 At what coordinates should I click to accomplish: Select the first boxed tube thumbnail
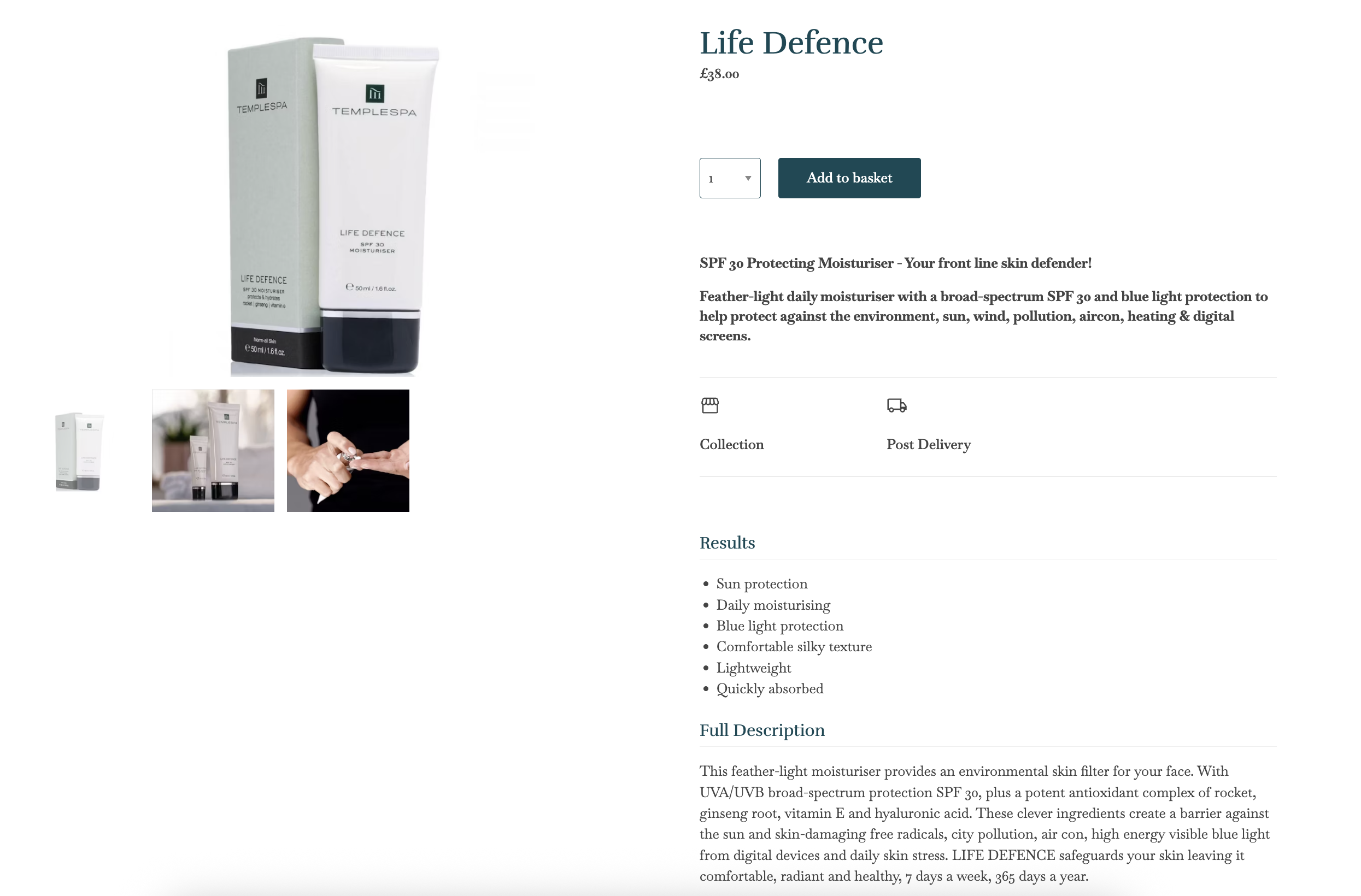[79, 451]
